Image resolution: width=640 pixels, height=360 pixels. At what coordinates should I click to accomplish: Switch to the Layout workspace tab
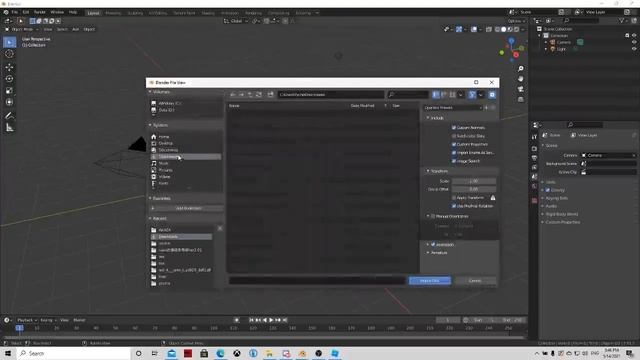click(x=93, y=13)
